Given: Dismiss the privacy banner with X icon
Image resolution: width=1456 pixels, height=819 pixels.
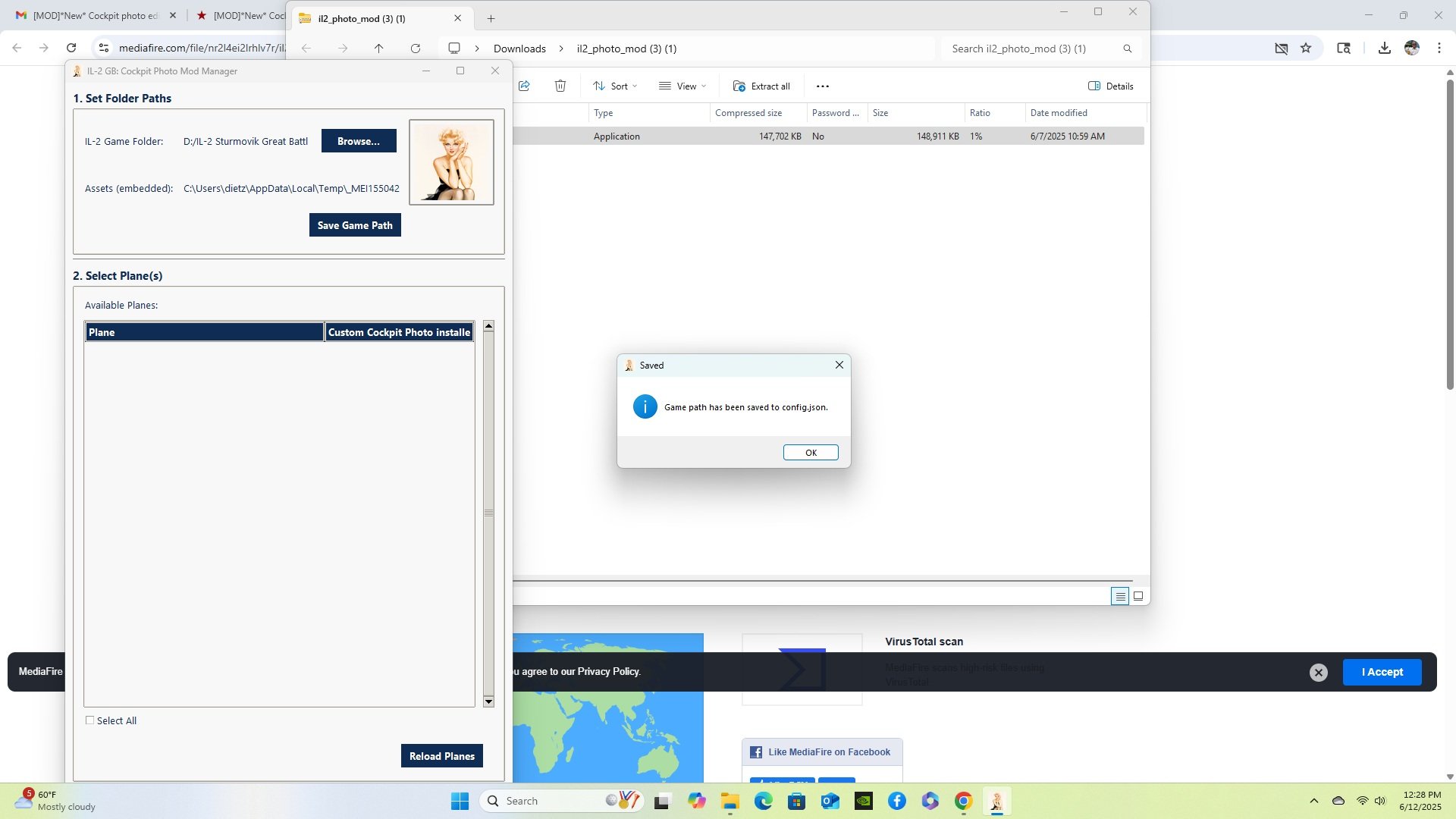Looking at the screenshot, I should tap(1319, 672).
